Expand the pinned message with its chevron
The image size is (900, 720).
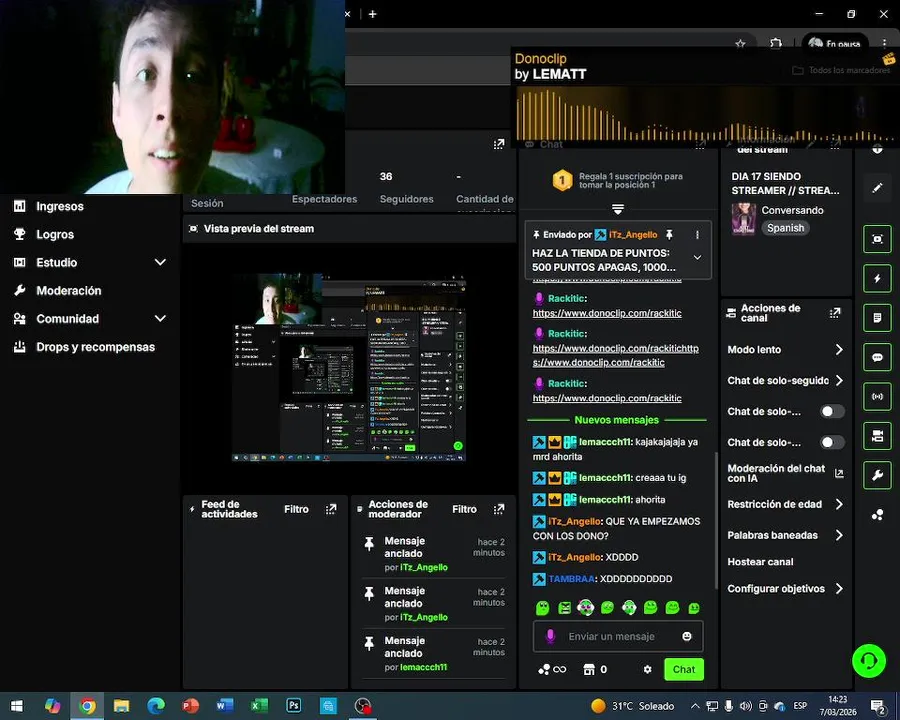[x=697, y=257]
